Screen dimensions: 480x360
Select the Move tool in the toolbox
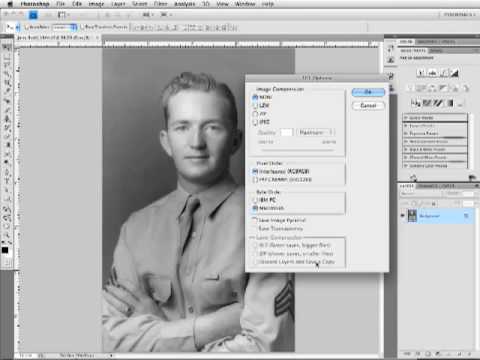coord(6,48)
